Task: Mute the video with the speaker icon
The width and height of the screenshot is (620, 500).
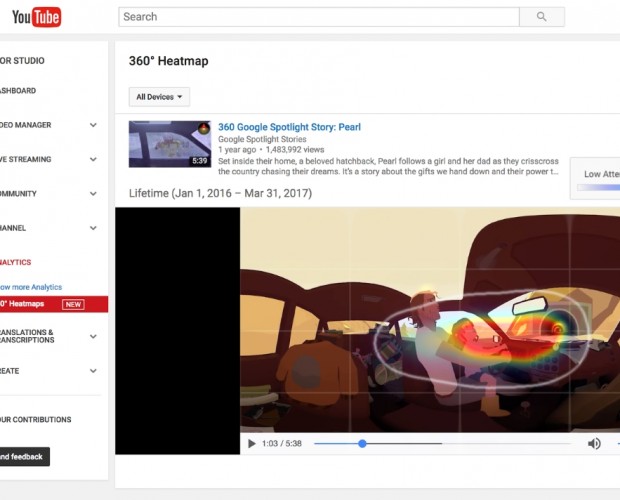Action: pyautogui.click(x=594, y=443)
